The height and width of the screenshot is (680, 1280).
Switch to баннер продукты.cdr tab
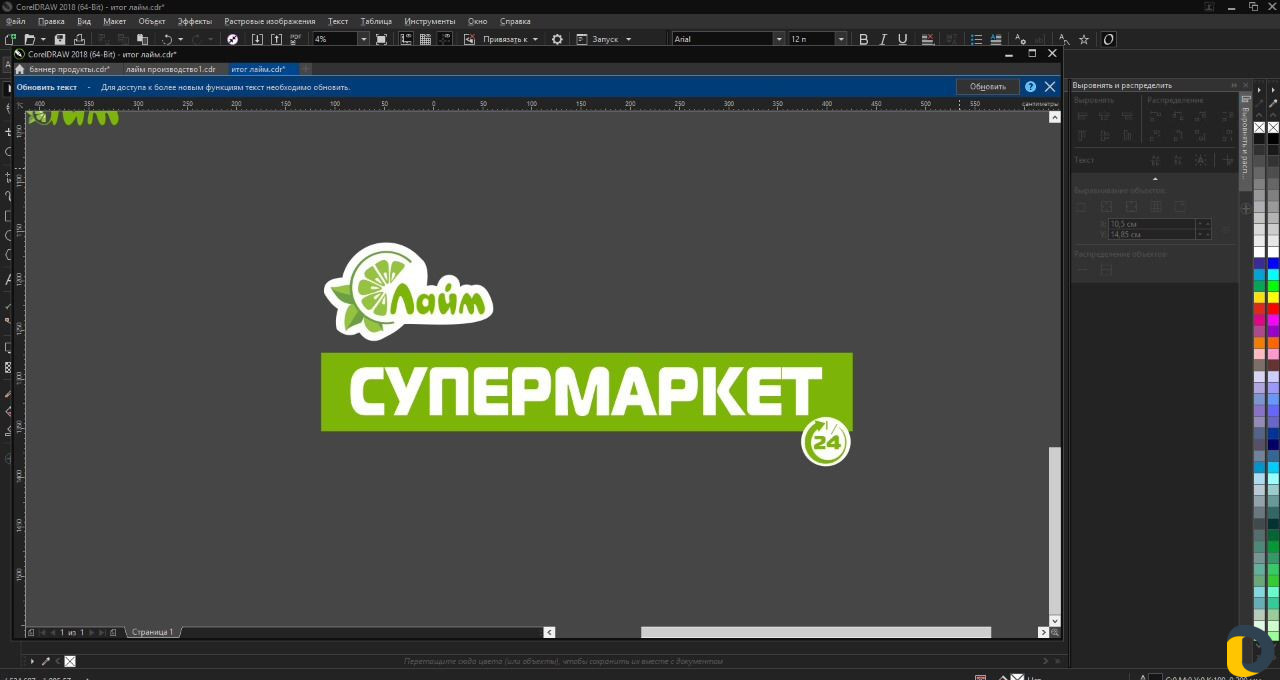click(x=69, y=69)
